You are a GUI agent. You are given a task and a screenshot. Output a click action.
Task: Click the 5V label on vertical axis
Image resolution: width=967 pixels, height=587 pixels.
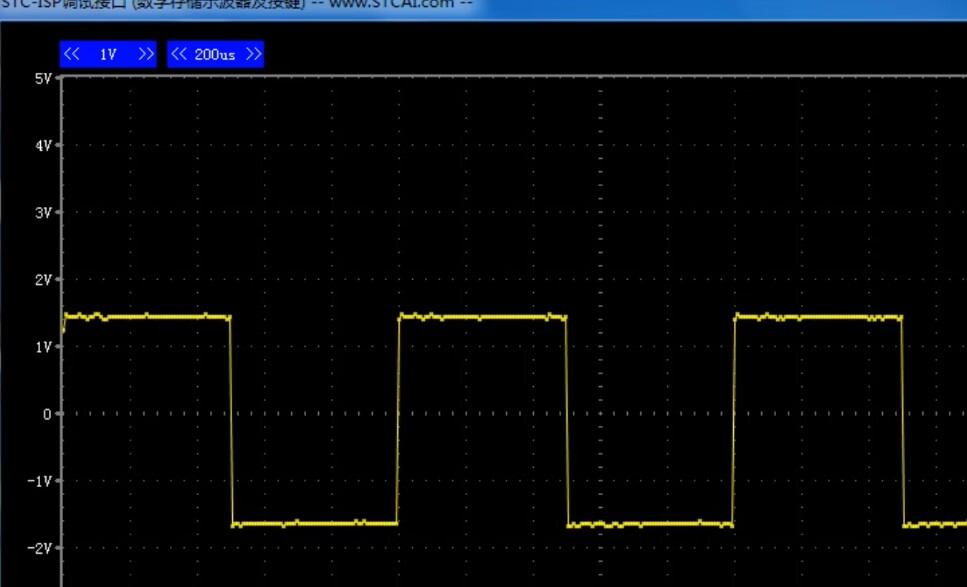click(x=42, y=78)
